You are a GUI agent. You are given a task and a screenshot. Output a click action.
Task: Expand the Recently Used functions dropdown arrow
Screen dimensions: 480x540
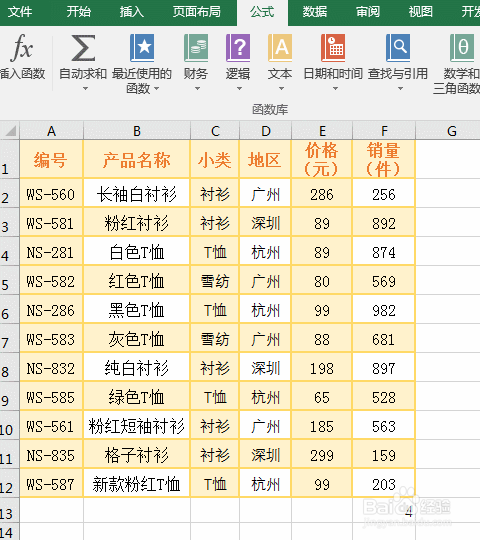[157, 89]
